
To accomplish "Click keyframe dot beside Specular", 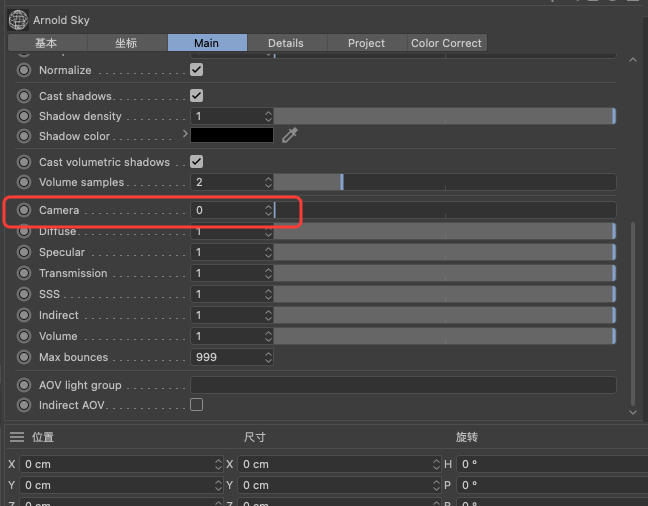I will pos(24,252).
